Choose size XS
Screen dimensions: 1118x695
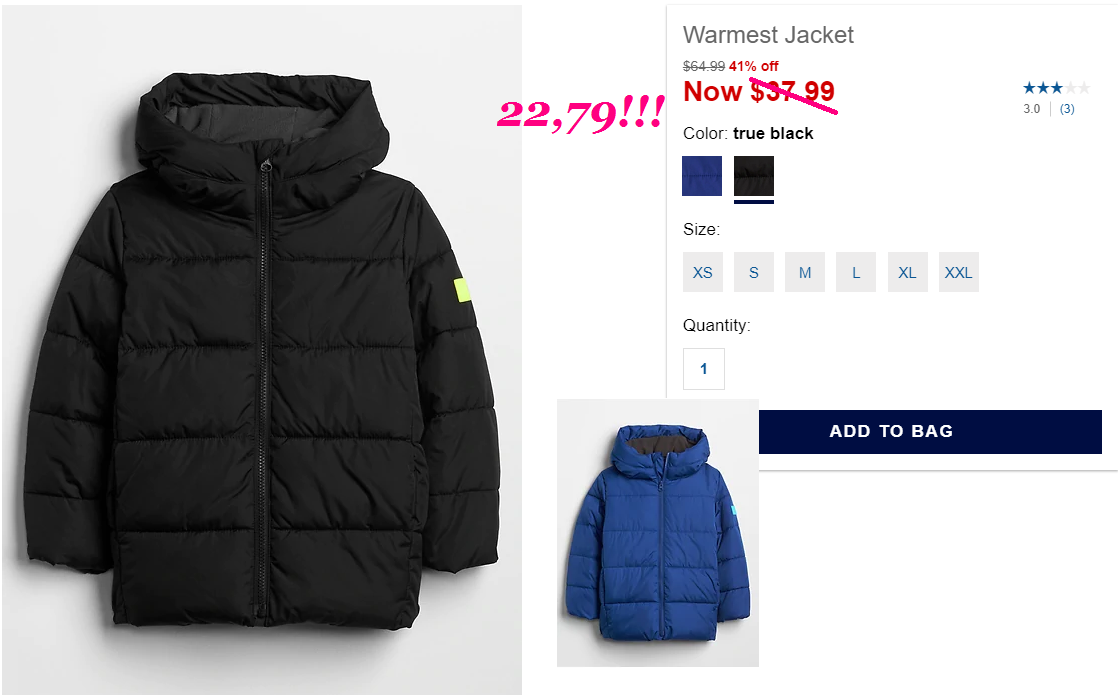[702, 272]
